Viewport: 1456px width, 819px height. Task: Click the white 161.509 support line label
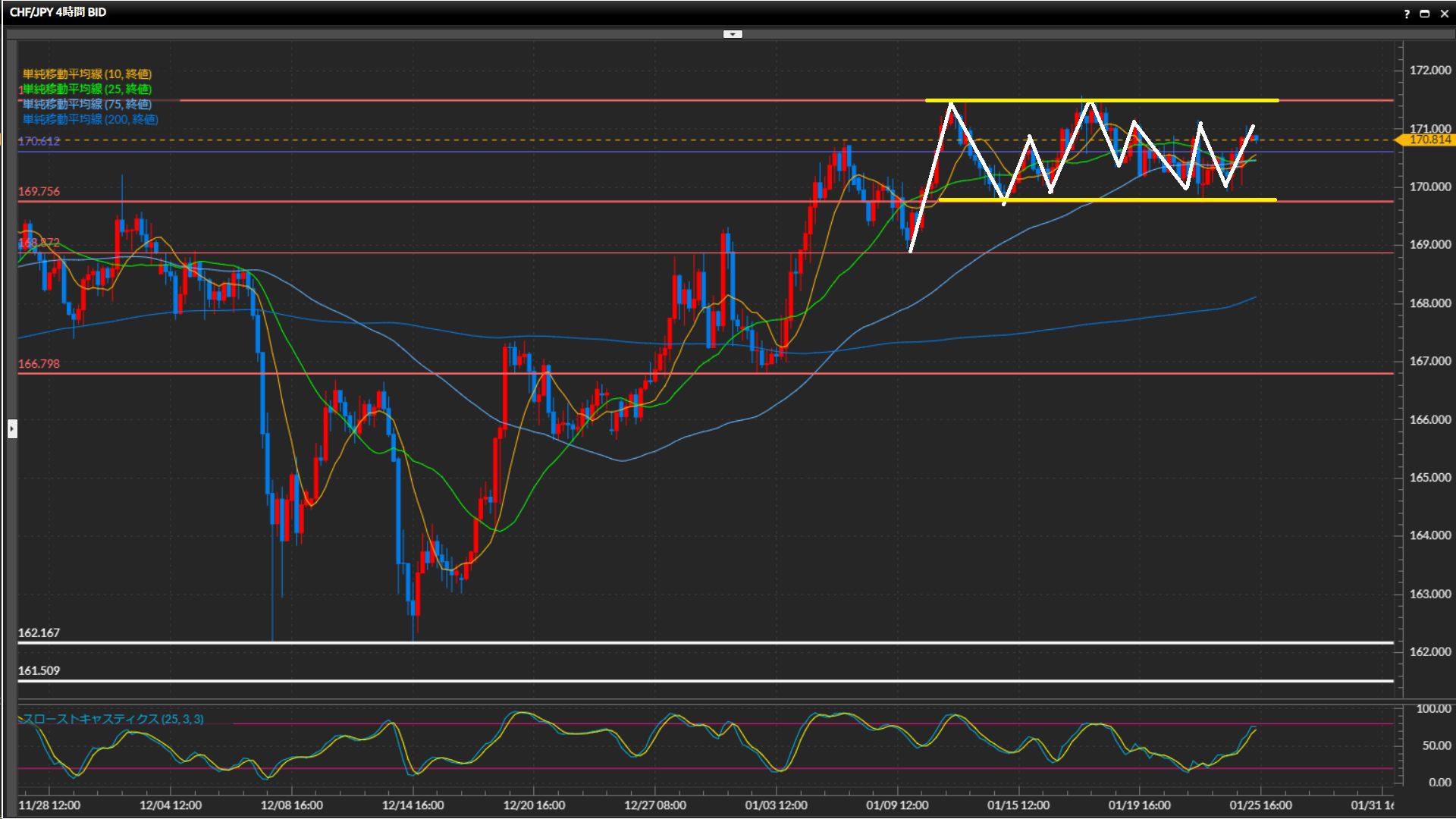click(x=39, y=671)
